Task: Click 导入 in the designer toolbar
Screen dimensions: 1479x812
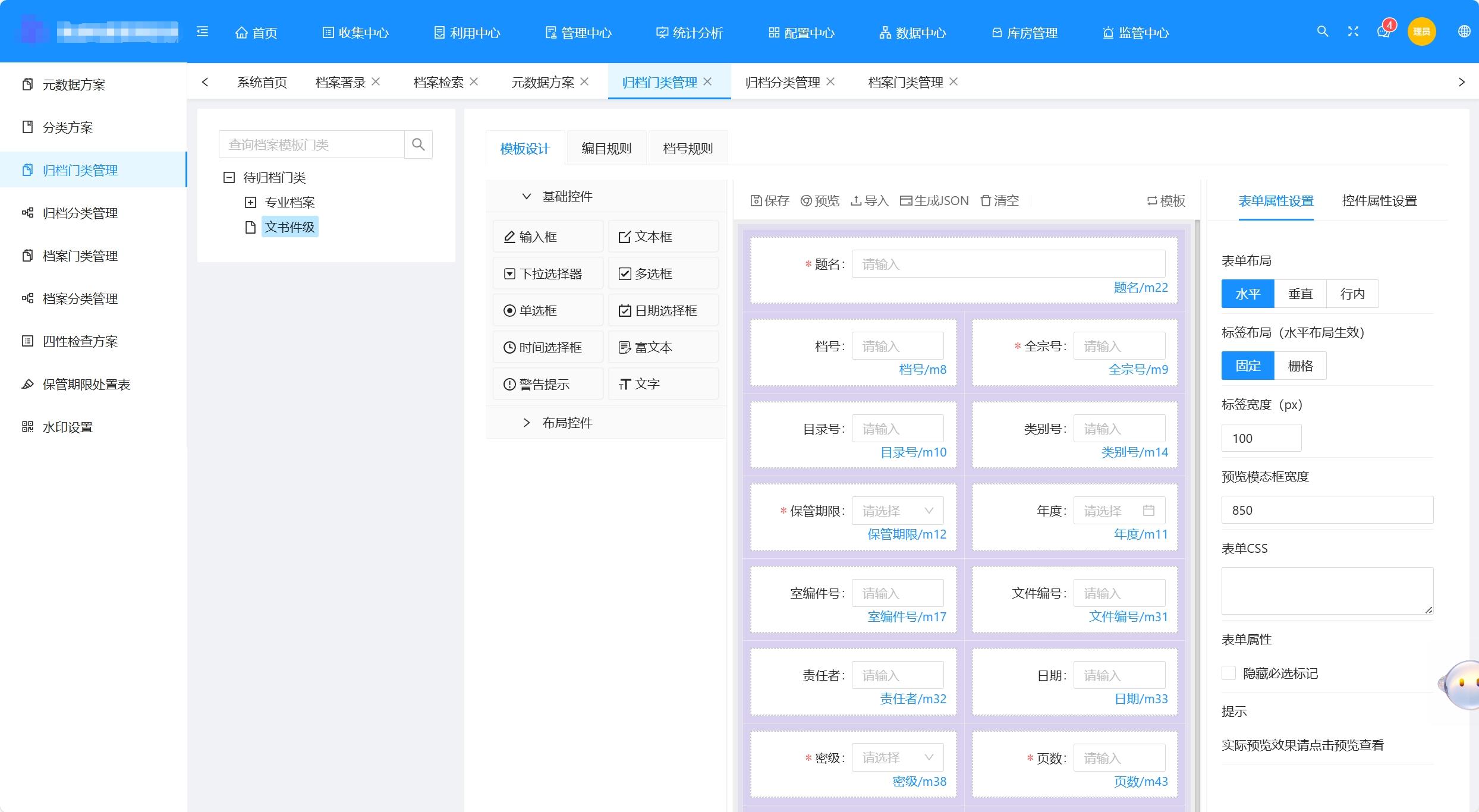Action: tap(870, 201)
